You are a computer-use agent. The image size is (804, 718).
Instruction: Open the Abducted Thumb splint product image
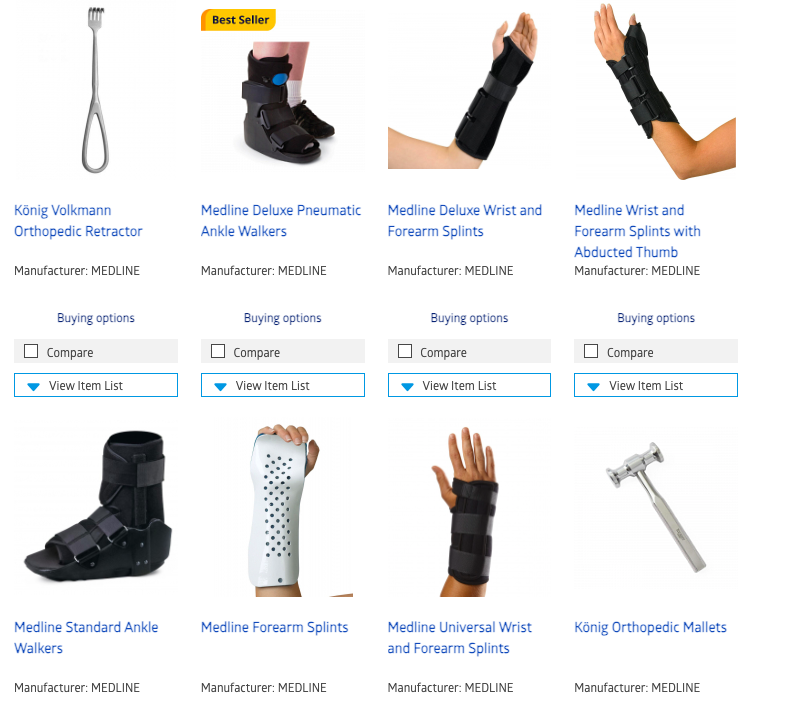(656, 91)
